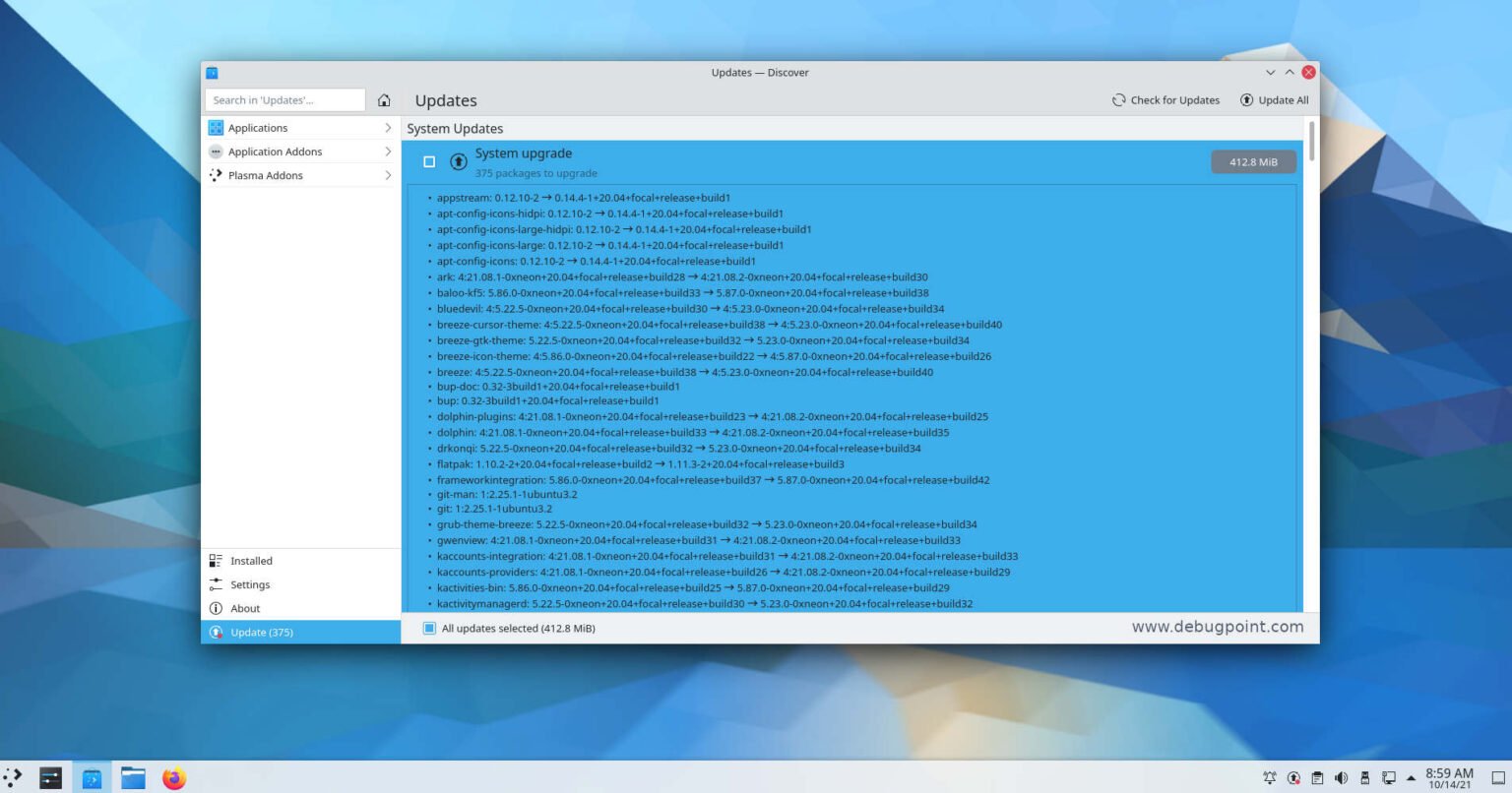This screenshot has height=793, width=1512.
Task: Click the Plasma Addons category icon
Action: click(216, 175)
